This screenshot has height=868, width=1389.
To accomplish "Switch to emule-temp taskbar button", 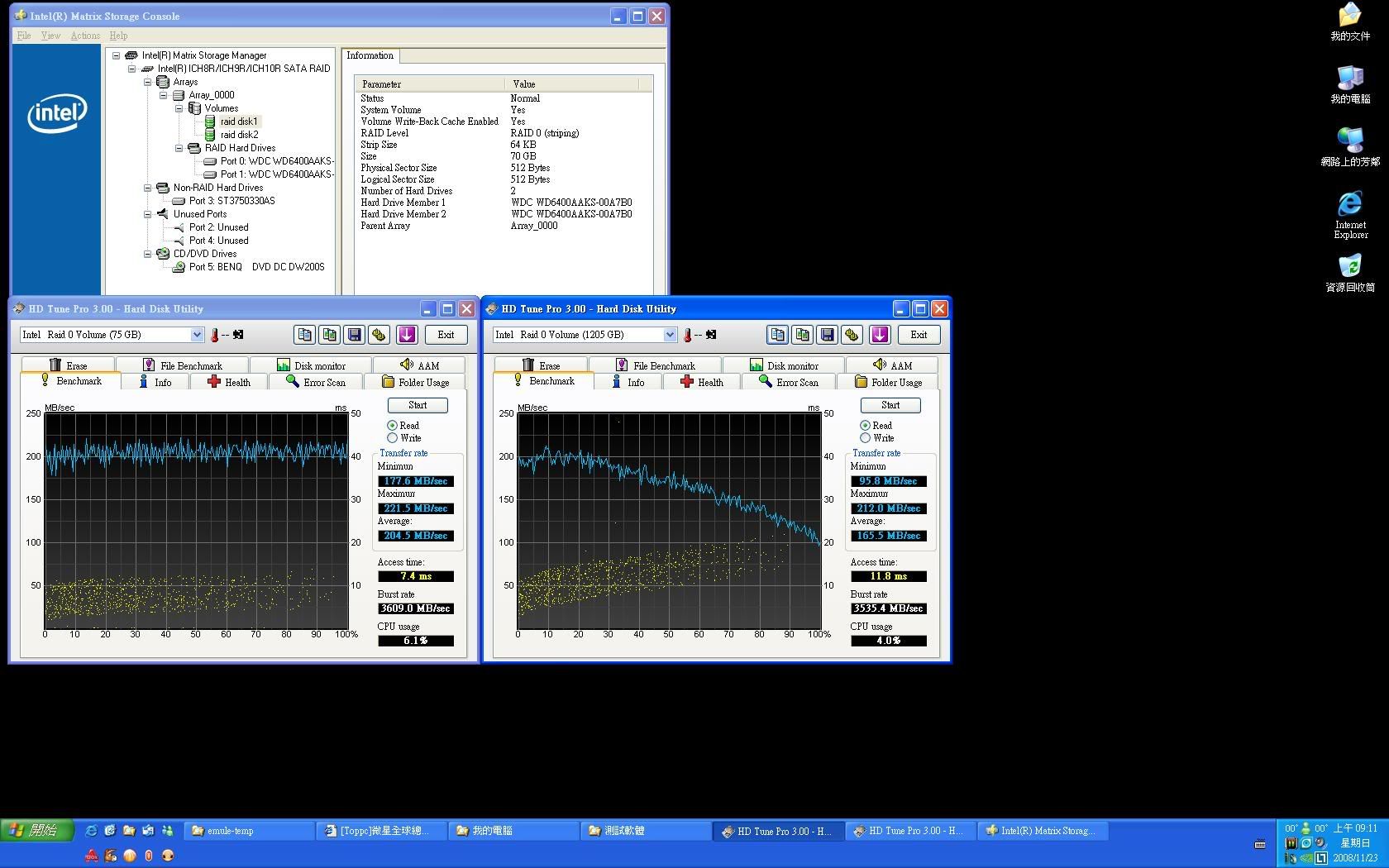I will point(248,831).
